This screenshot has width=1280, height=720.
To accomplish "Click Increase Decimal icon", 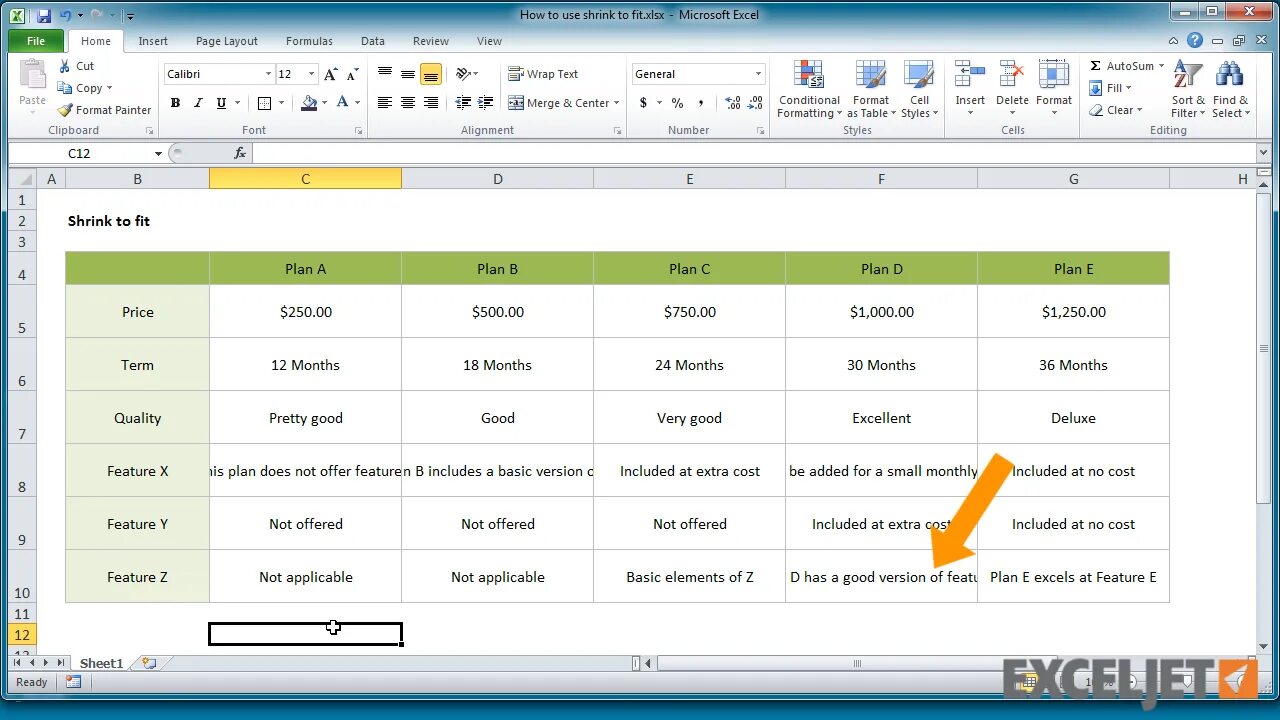I will pyautogui.click(x=733, y=103).
